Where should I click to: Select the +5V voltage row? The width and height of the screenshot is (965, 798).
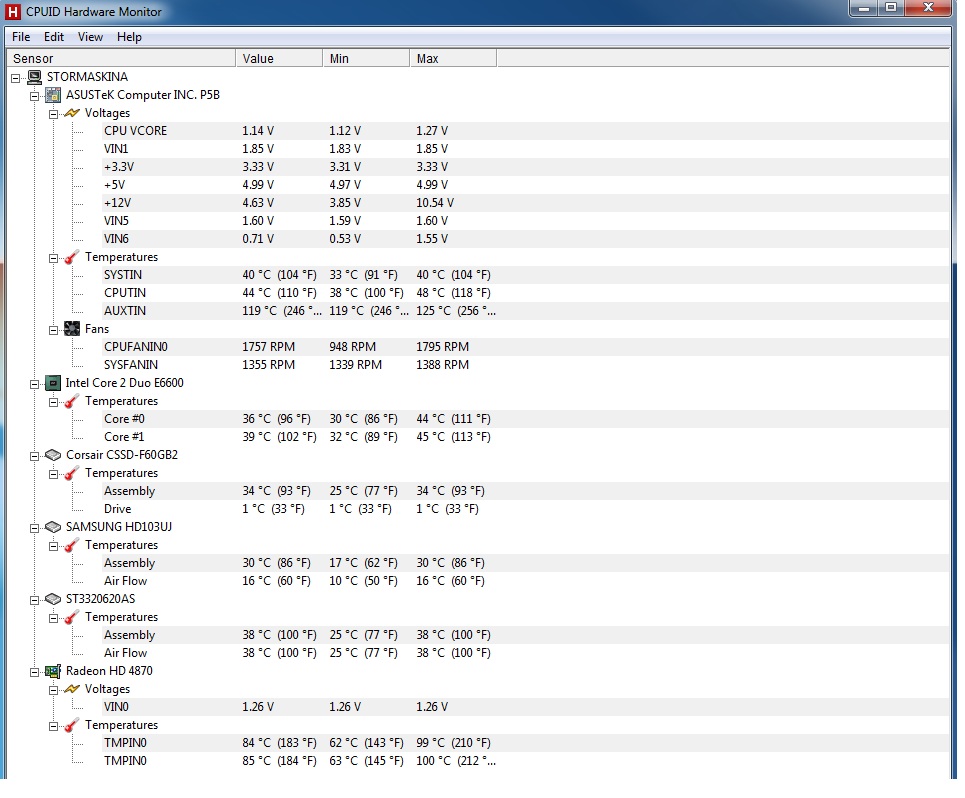(x=526, y=185)
